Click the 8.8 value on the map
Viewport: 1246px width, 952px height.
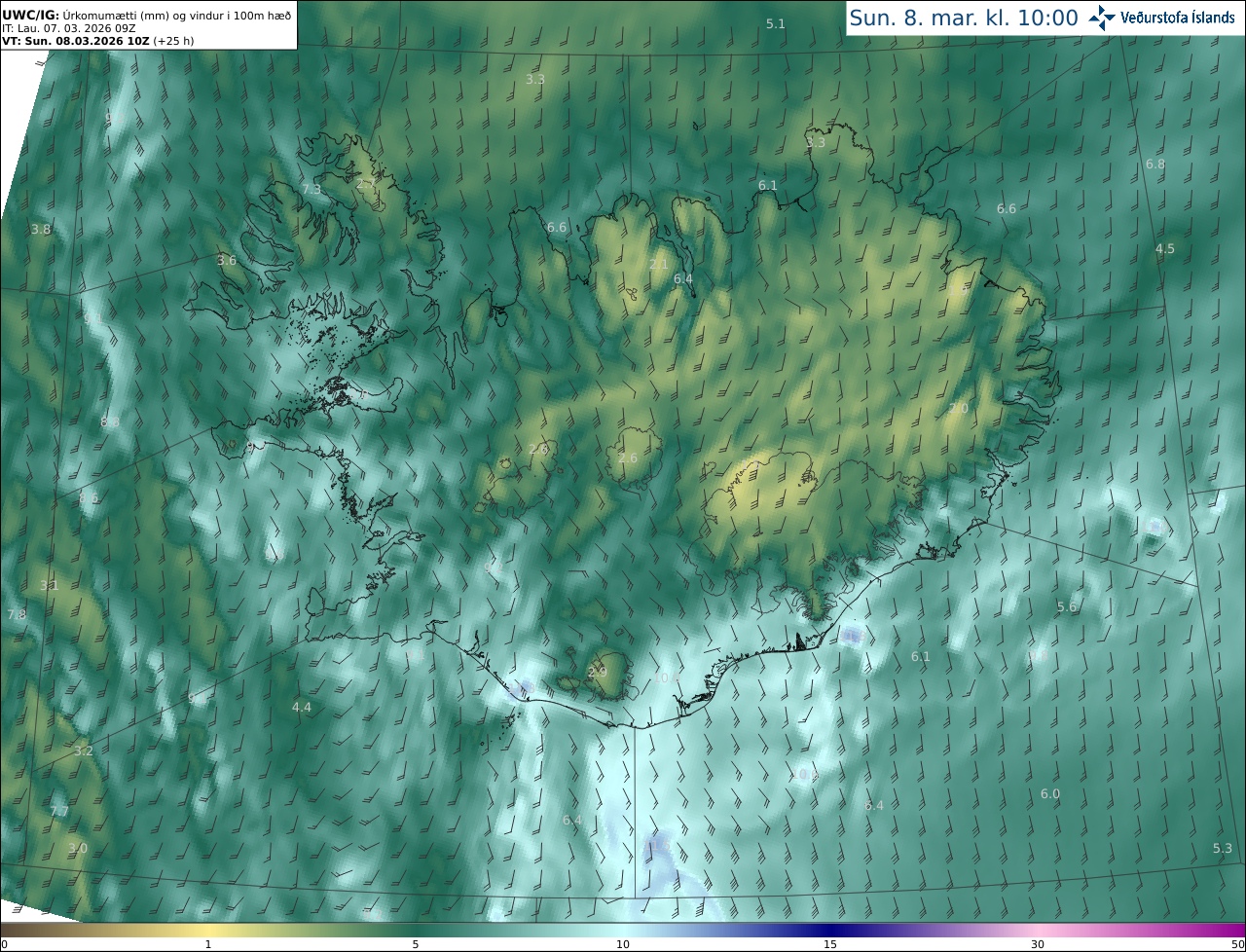tap(110, 422)
